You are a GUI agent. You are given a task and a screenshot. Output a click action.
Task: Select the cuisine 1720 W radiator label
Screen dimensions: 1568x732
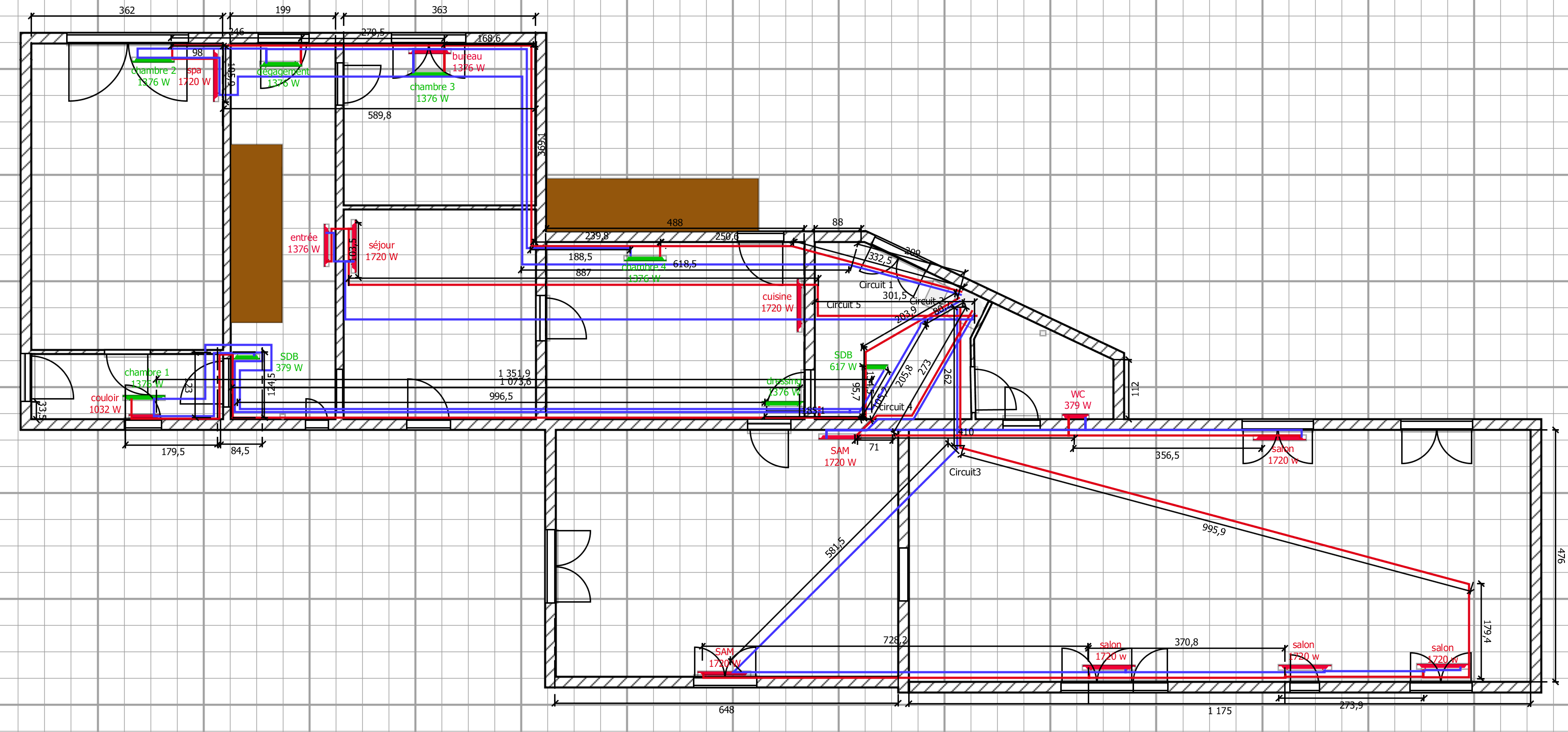pyautogui.click(x=777, y=303)
